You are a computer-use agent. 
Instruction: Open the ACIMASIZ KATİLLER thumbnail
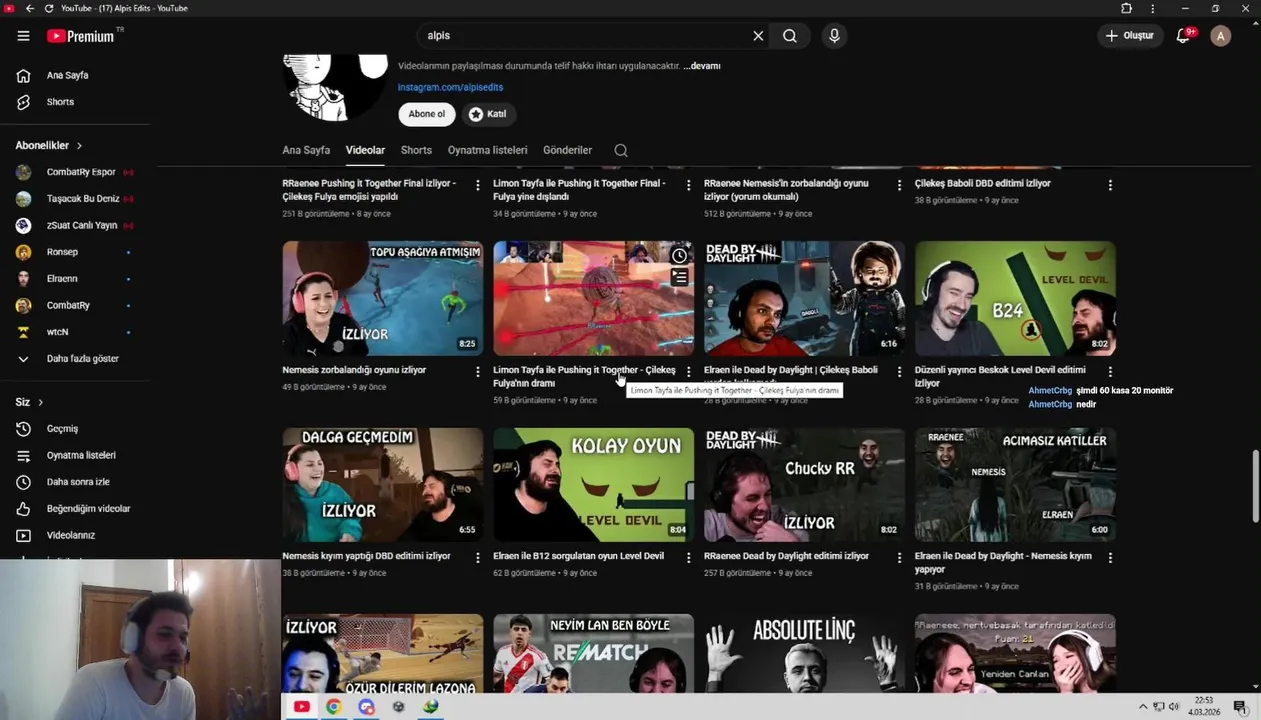pyautogui.click(x=1015, y=485)
